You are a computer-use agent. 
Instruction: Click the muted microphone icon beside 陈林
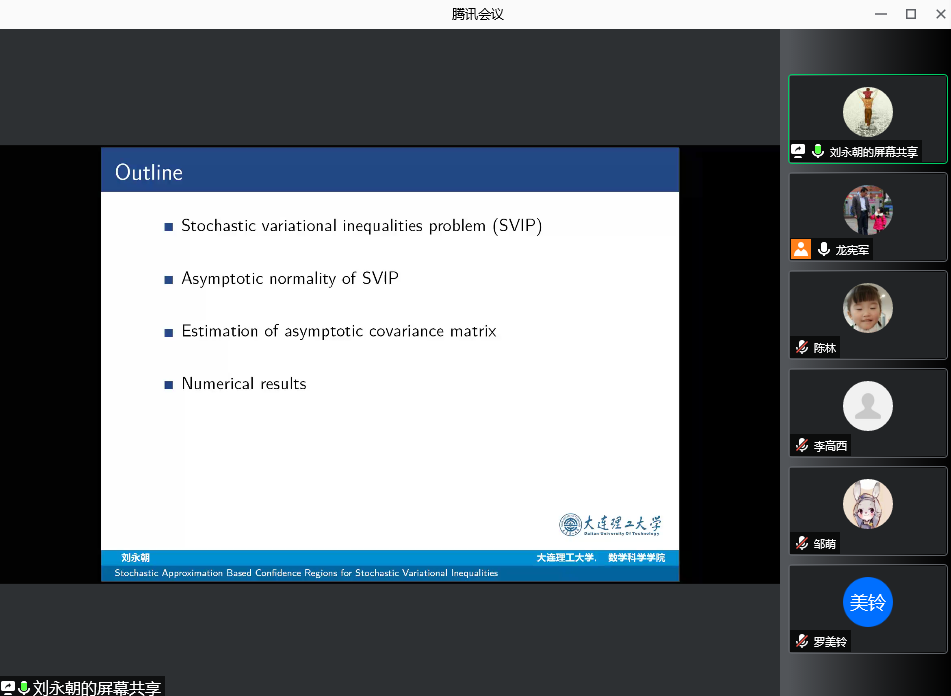pos(801,348)
